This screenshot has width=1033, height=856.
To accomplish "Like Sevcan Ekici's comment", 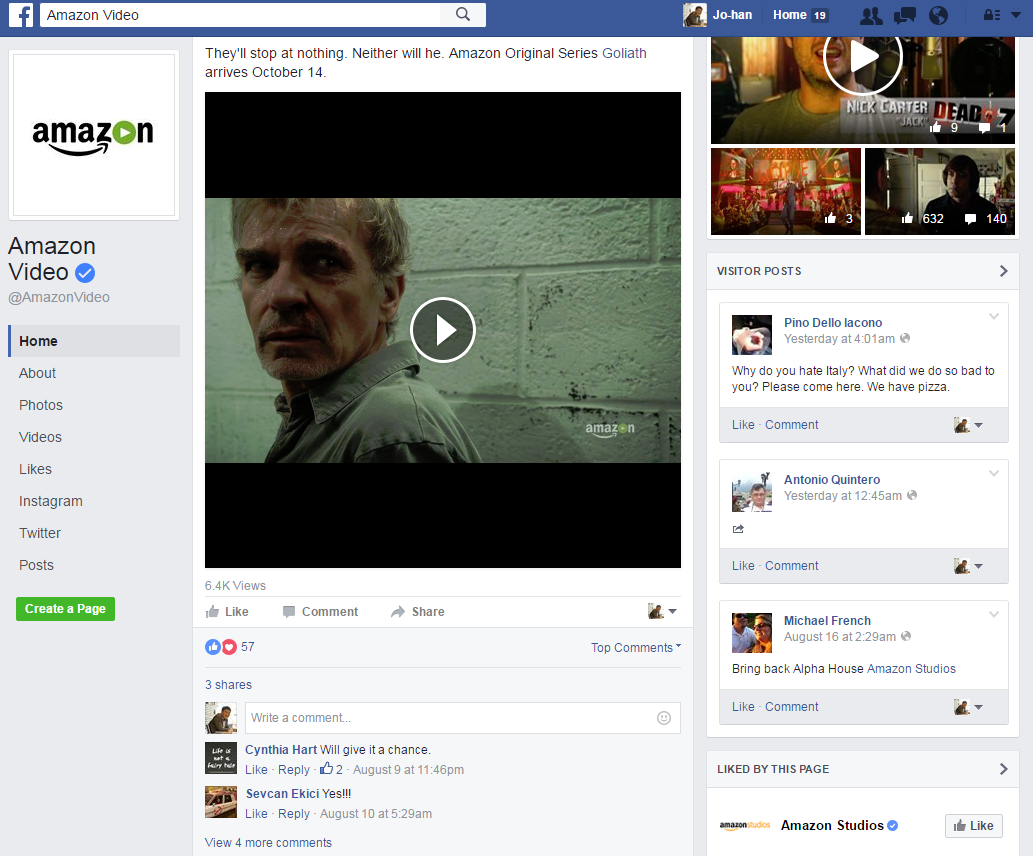I will tap(256, 814).
